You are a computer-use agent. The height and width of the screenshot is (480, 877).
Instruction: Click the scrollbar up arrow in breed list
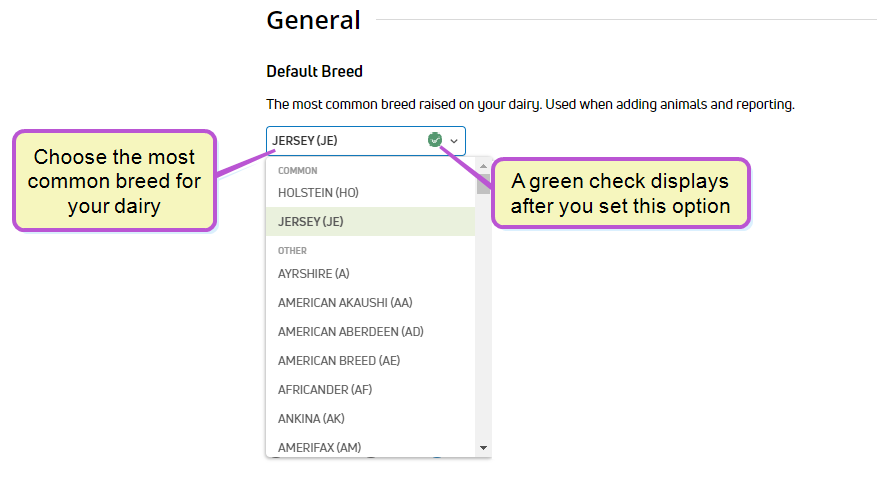click(x=483, y=166)
